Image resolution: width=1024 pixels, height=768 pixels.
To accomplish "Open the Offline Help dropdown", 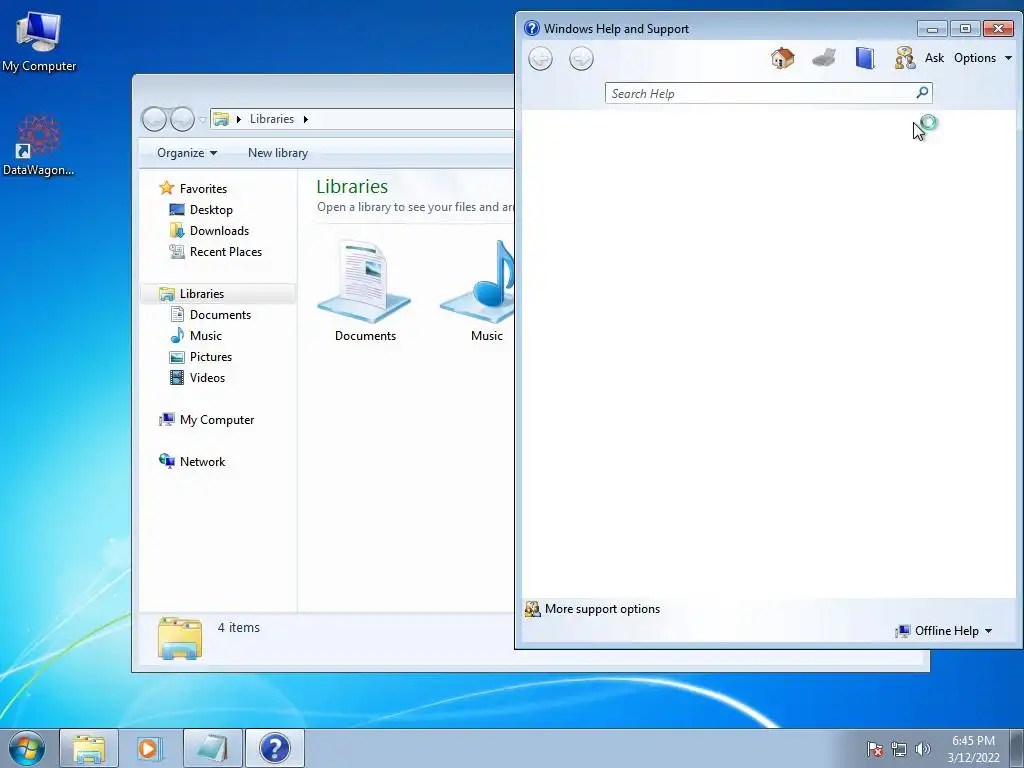I will click(944, 631).
